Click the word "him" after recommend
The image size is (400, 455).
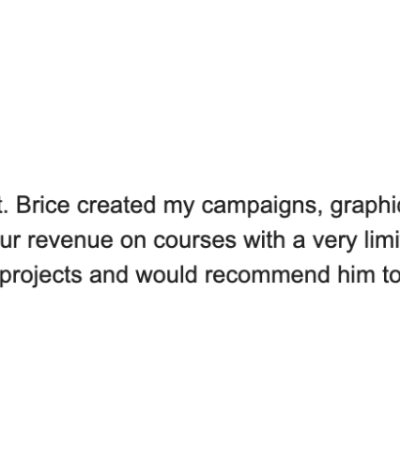[x=356, y=274]
